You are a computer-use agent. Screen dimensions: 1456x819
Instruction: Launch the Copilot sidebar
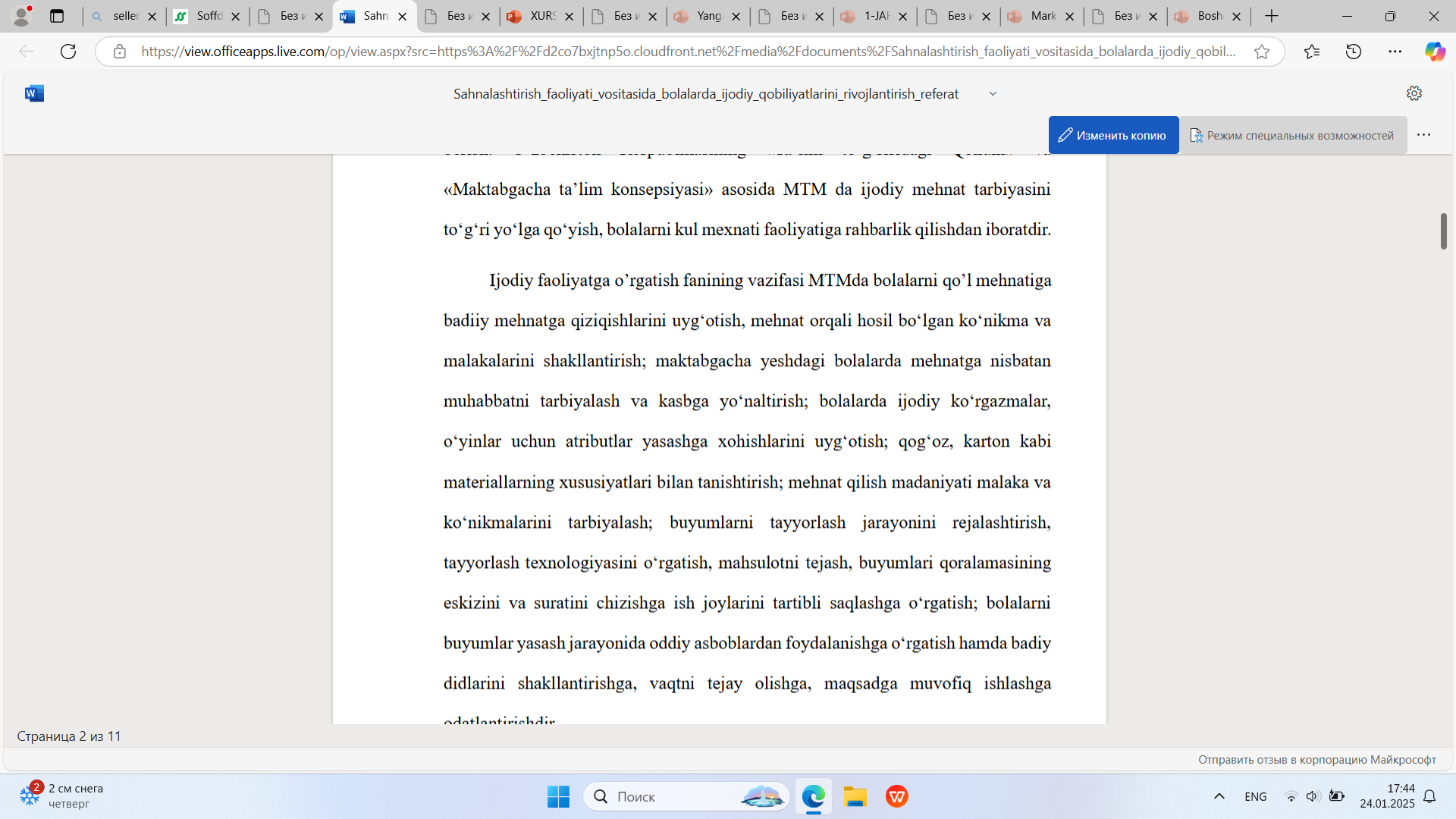1435,52
